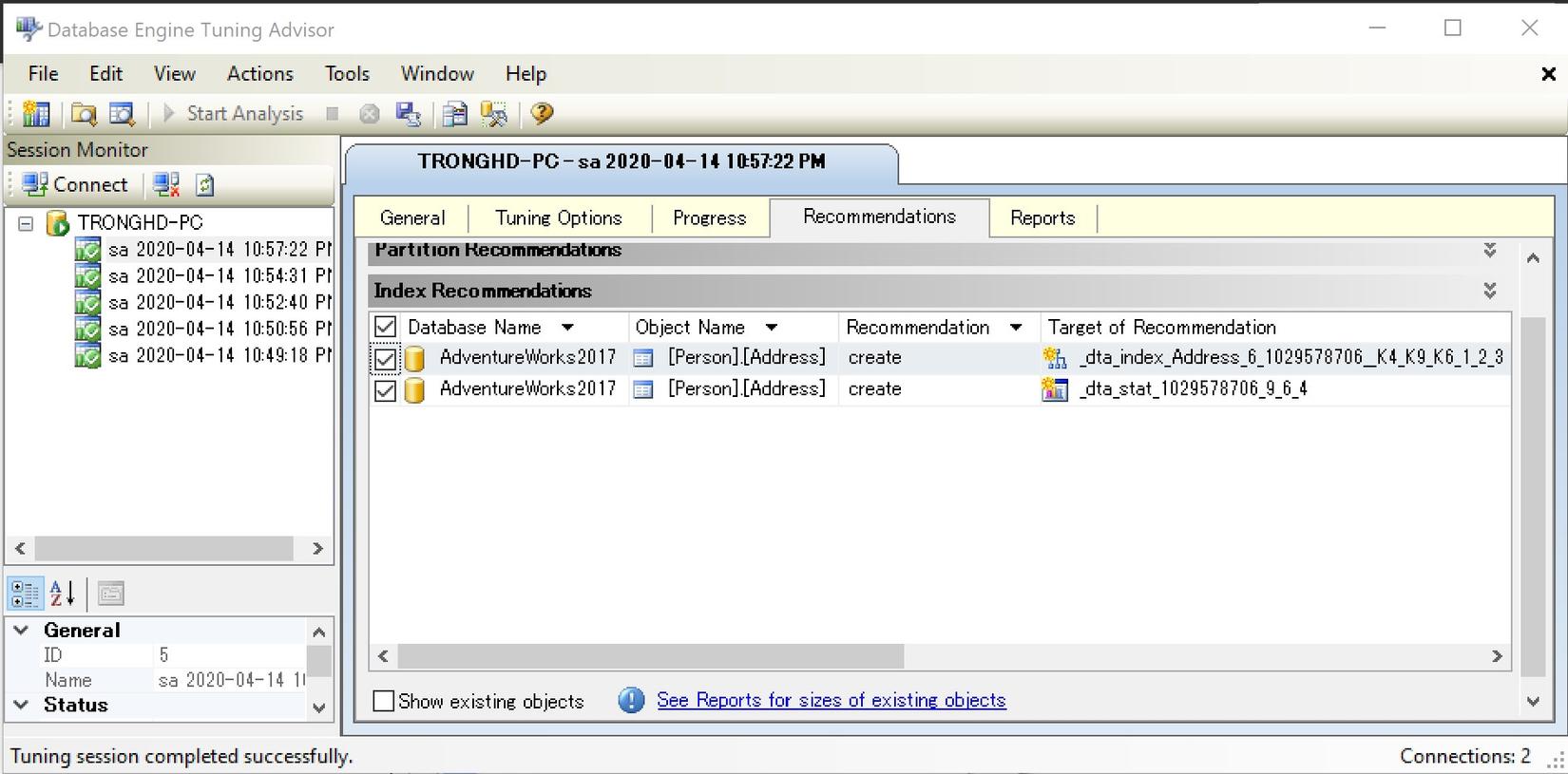Open the Help menu
Screen dimensions: 1568x774
tap(526, 74)
